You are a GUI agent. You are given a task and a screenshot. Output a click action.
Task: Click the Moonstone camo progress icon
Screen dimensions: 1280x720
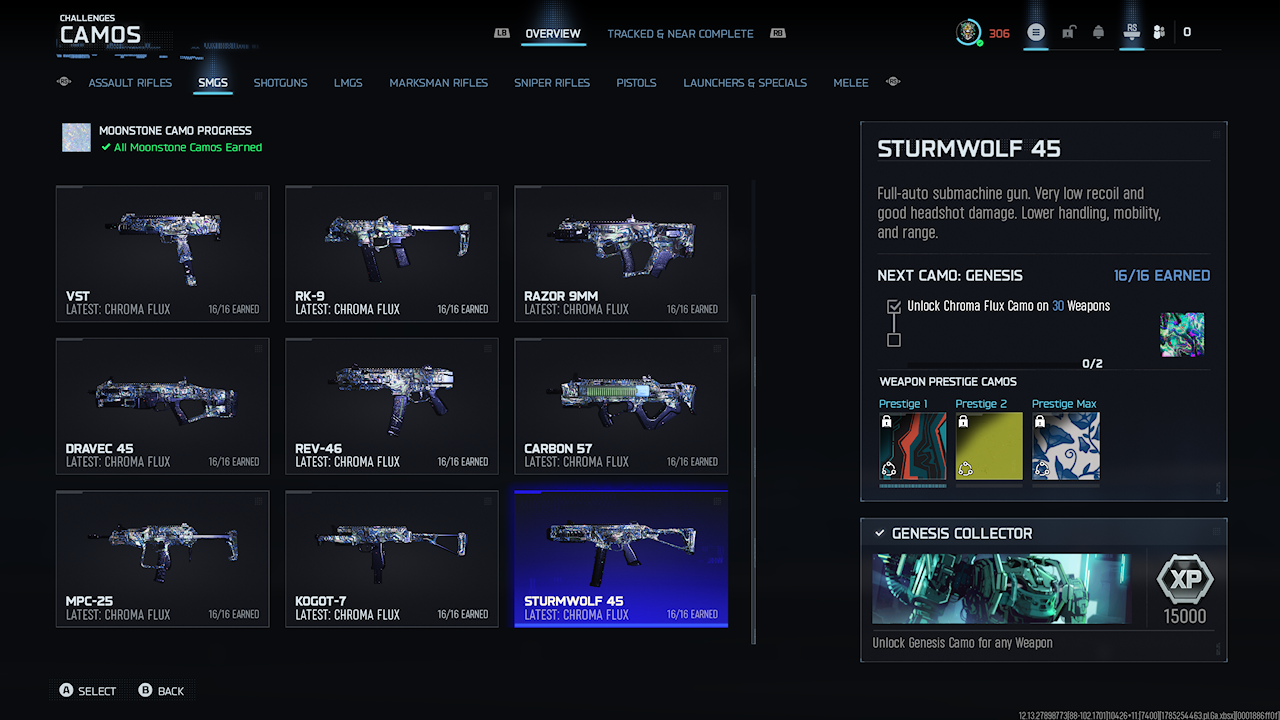point(76,138)
